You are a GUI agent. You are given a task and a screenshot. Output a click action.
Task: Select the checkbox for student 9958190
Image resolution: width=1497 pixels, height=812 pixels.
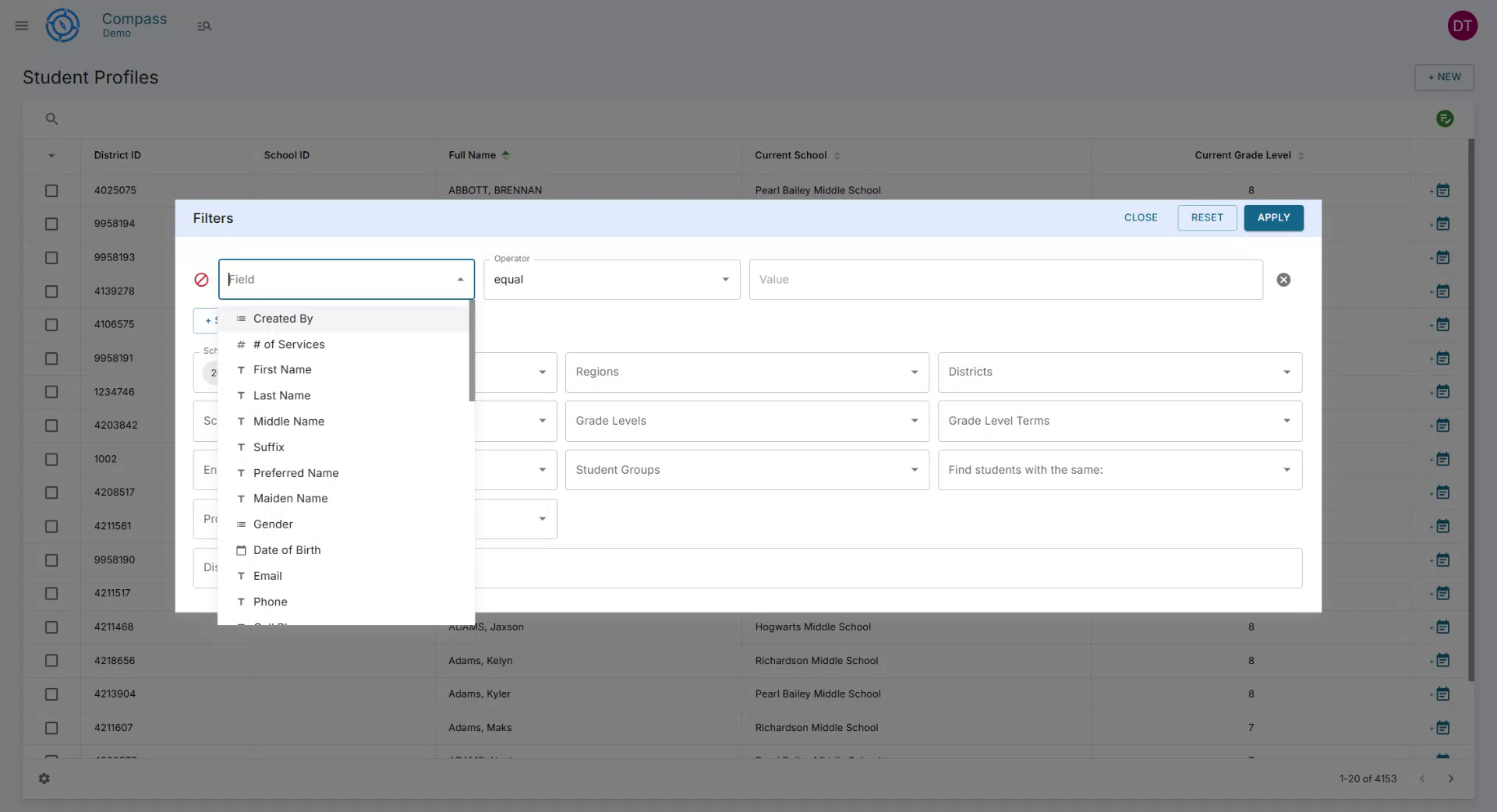51,560
